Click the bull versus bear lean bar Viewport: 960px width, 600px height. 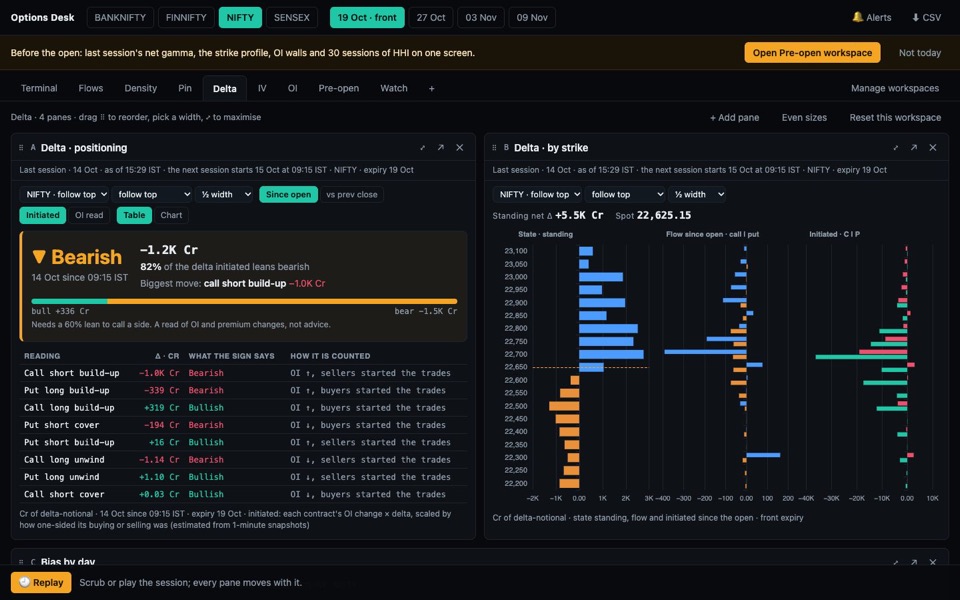pyautogui.click(x=244, y=301)
